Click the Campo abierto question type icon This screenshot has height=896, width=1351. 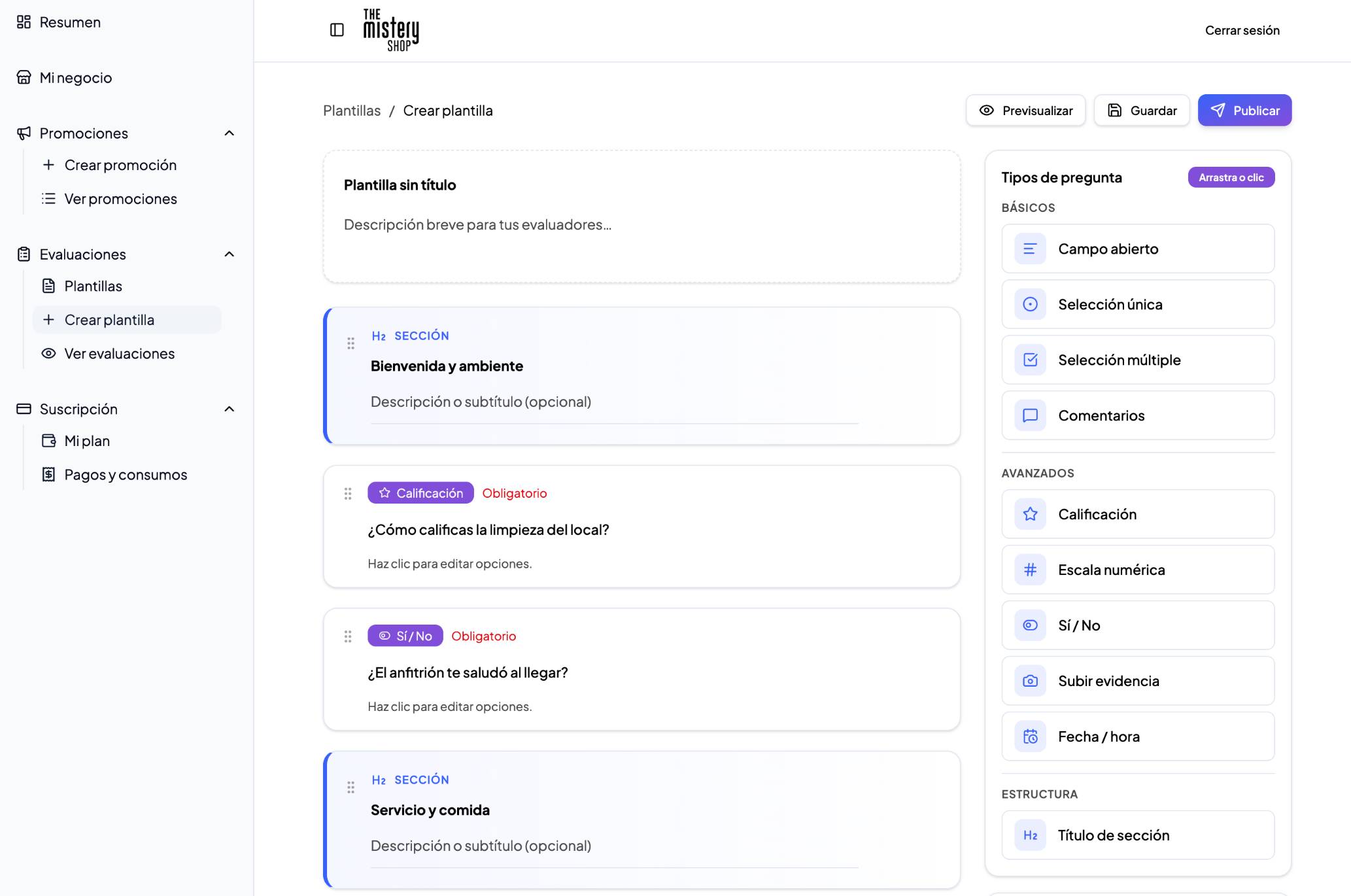(1030, 249)
